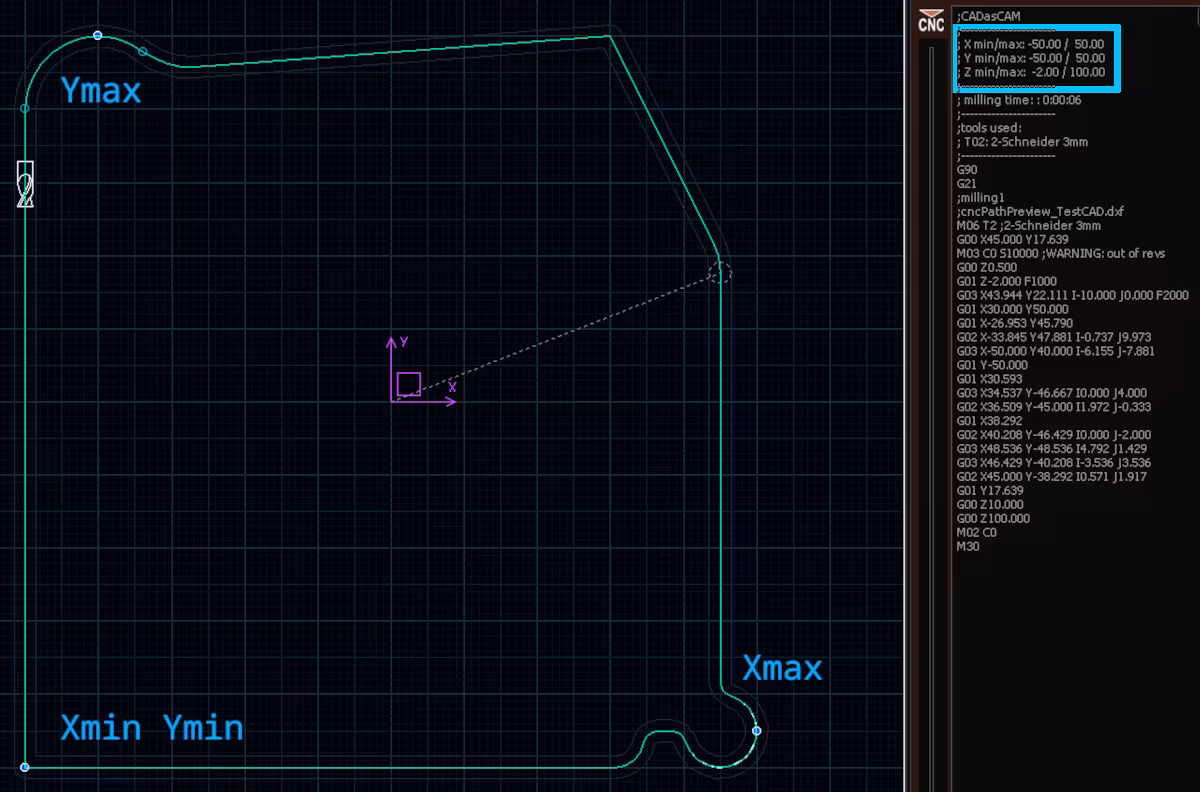Click the 'G01 X30.593' line
Screen dimensions: 1200x792
(x=989, y=380)
